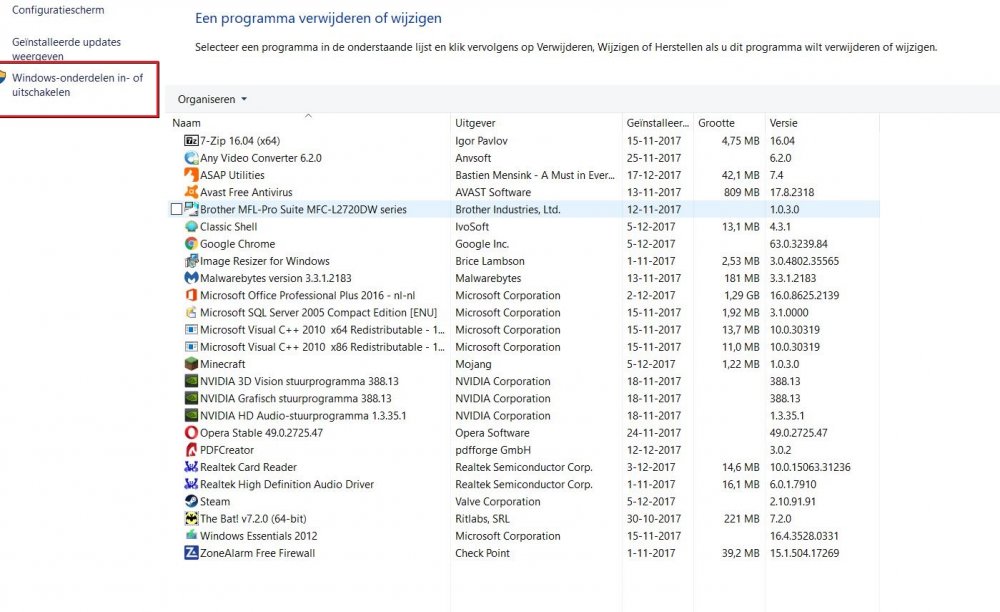Click publisher Igor Pavlov cell
The width and height of the screenshot is (1000, 612).
[x=481, y=140]
